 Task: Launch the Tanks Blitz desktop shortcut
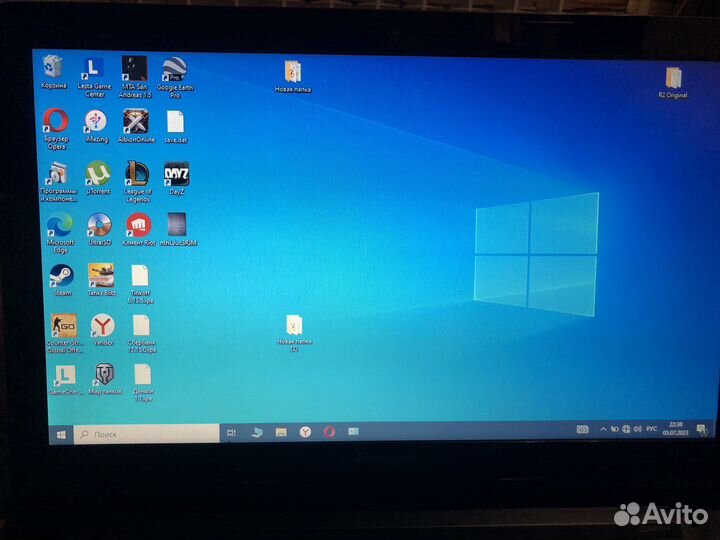pos(101,280)
